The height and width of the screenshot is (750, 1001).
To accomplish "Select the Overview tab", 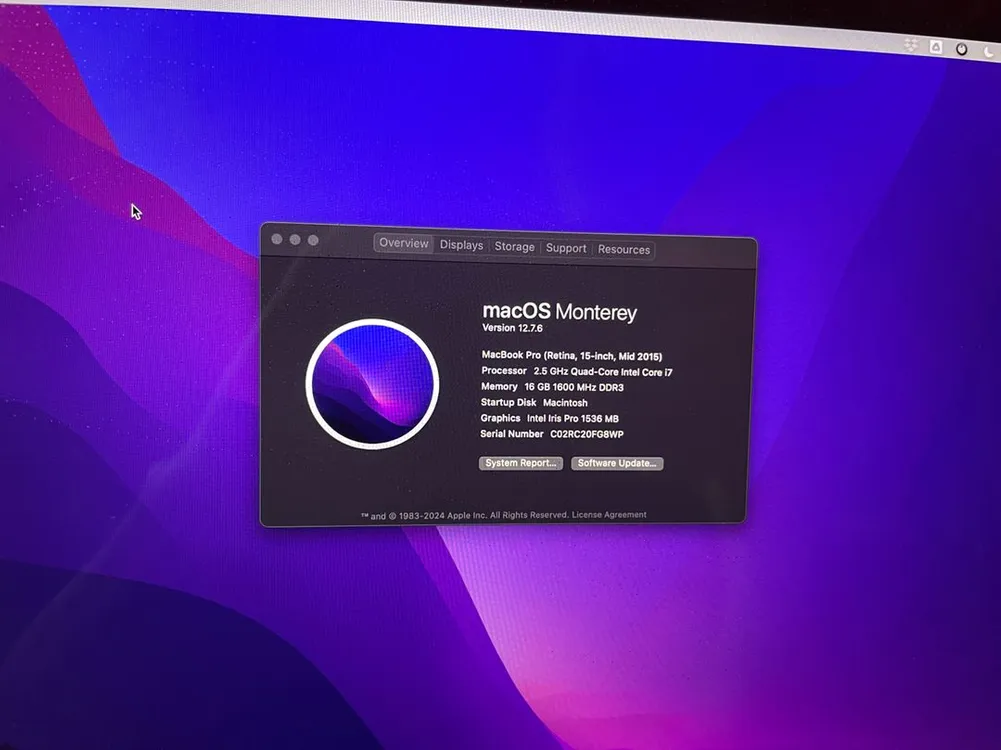I will pos(403,243).
